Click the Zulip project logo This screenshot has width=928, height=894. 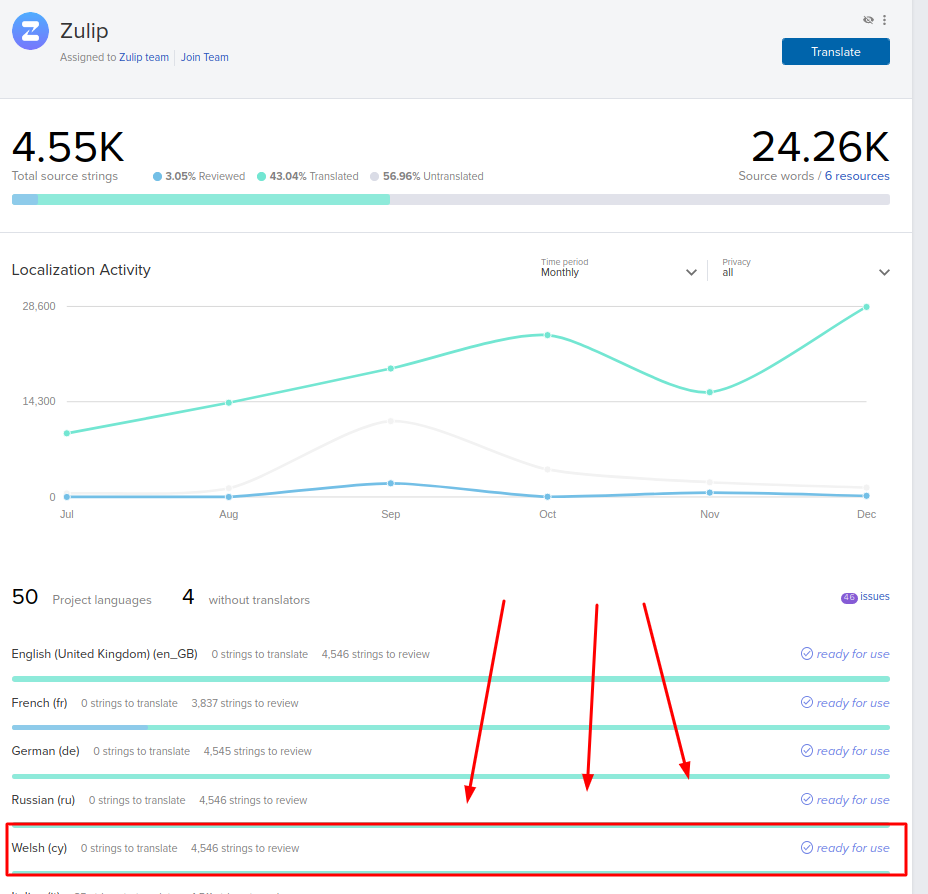pyautogui.click(x=31, y=32)
